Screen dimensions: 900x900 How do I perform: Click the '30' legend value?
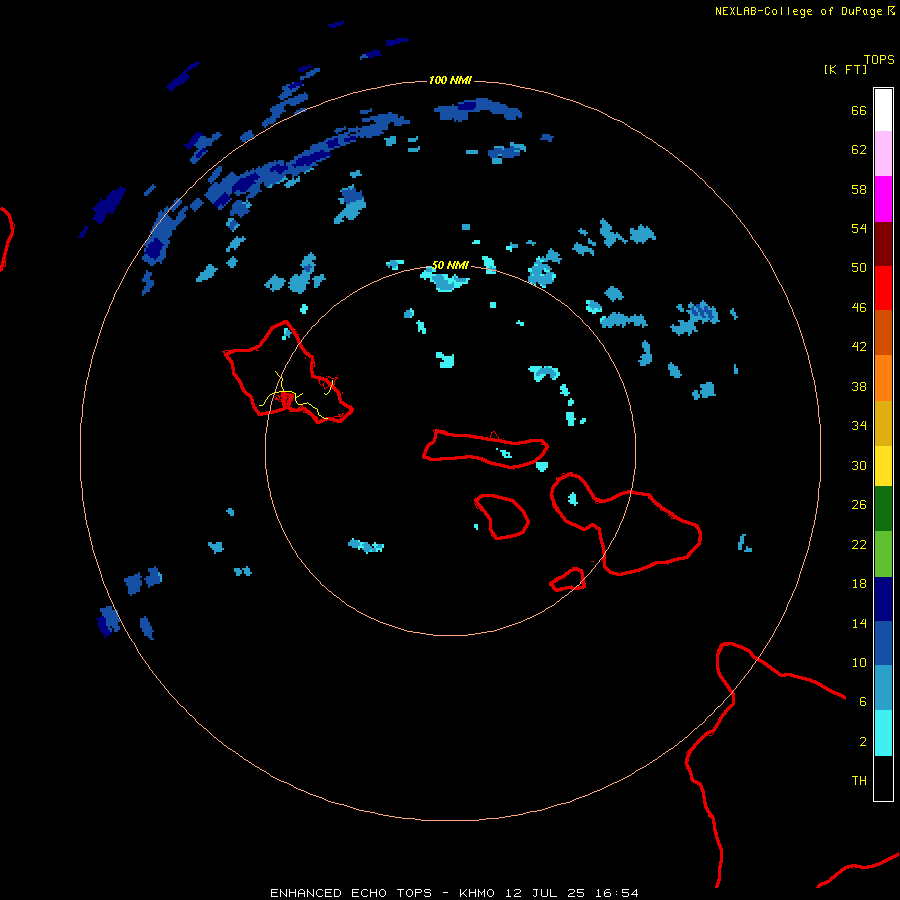[x=859, y=465]
